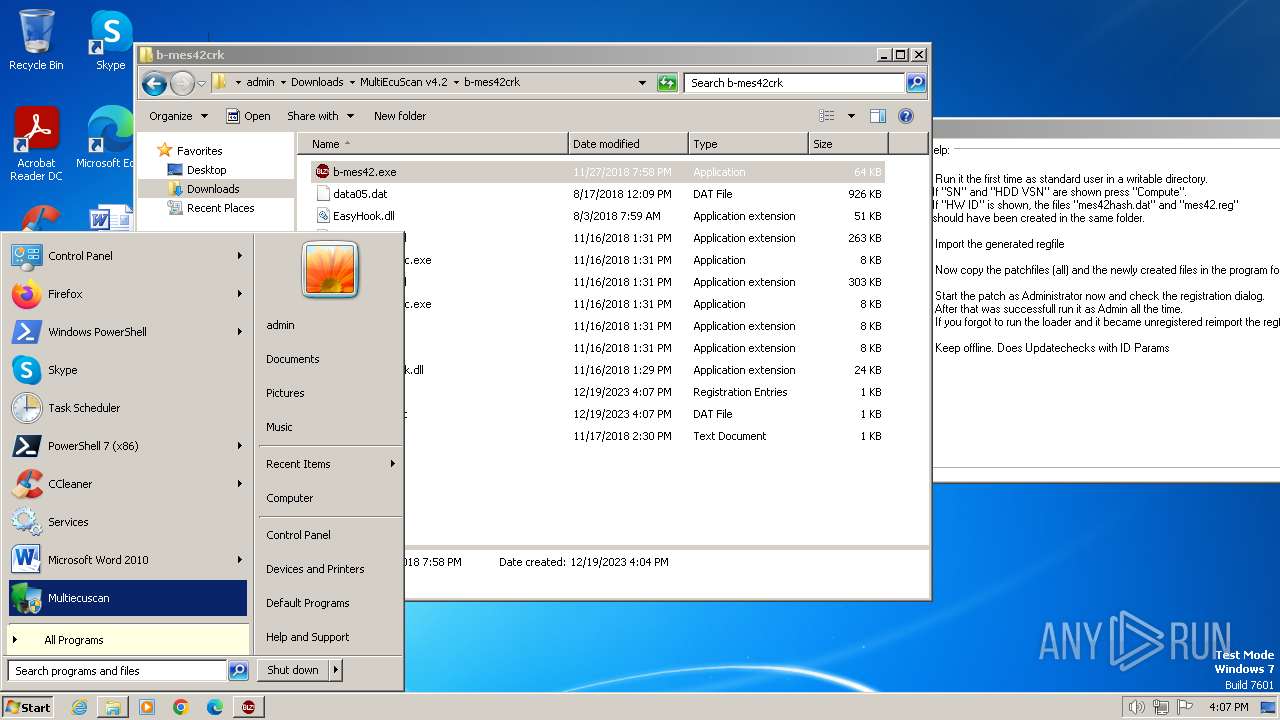The height and width of the screenshot is (720, 1280).
Task: Click the volume tray icon
Action: pos(1136,707)
